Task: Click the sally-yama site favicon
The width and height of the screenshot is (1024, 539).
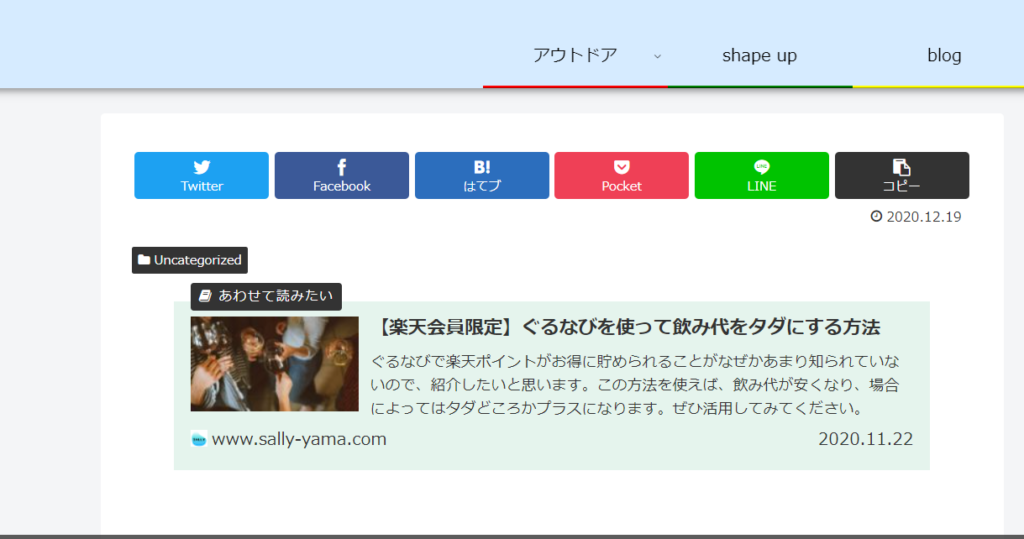Action: pyautogui.click(x=199, y=439)
